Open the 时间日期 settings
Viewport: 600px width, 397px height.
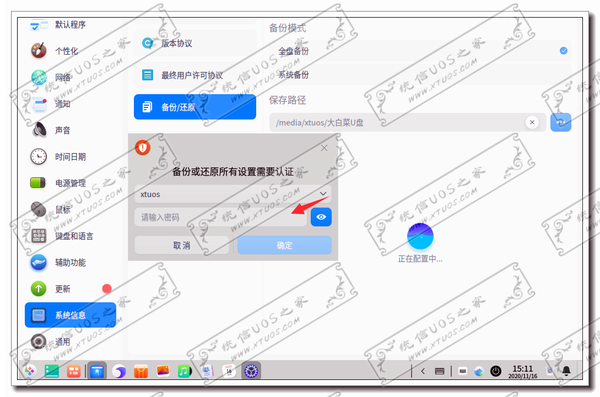tap(70, 157)
